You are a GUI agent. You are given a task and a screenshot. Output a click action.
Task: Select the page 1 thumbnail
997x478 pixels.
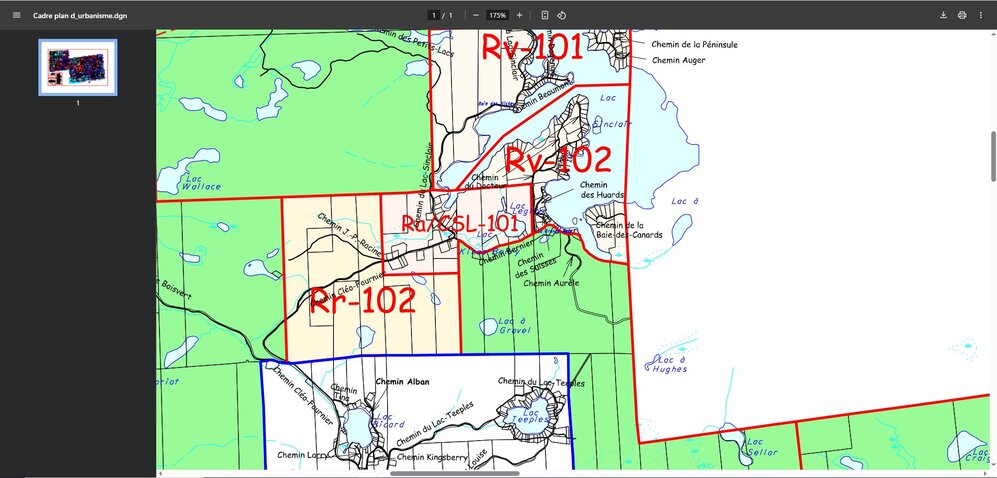78,67
